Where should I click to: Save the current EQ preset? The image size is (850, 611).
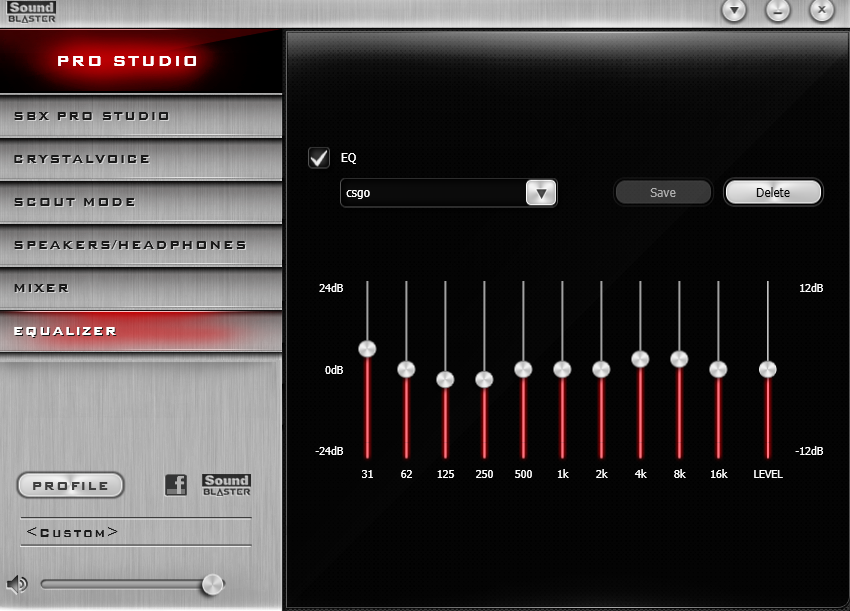pyautogui.click(x=662, y=192)
